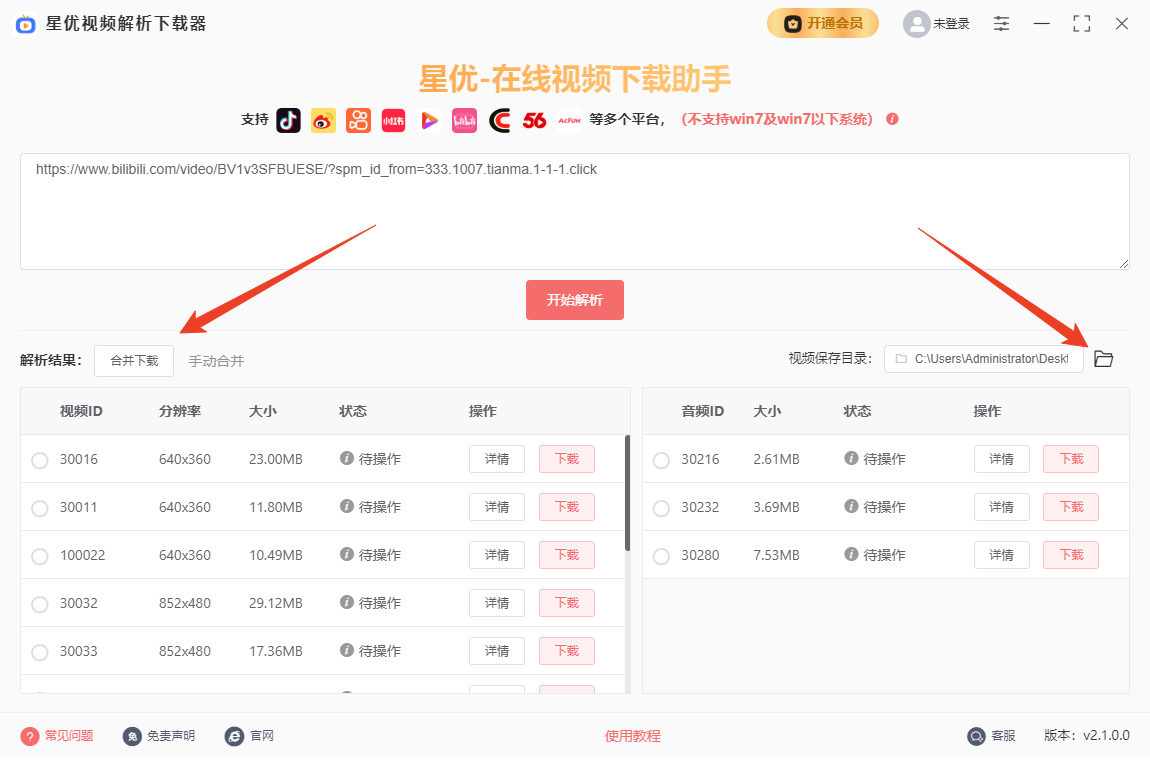This screenshot has width=1150, height=760.
Task: Click the video list vertical scrollbar
Action: click(x=627, y=492)
